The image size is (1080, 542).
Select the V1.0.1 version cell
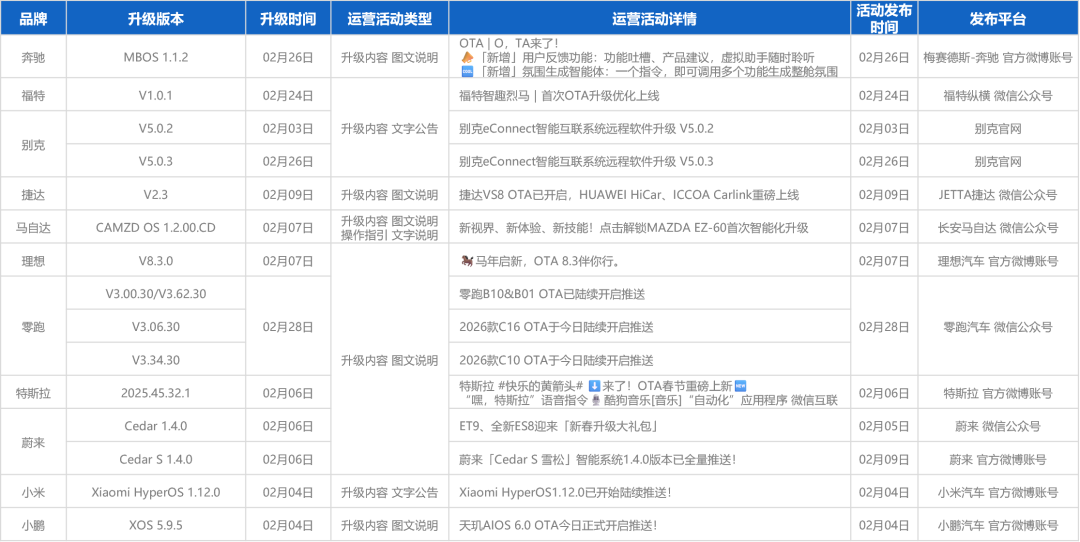pos(156,95)
